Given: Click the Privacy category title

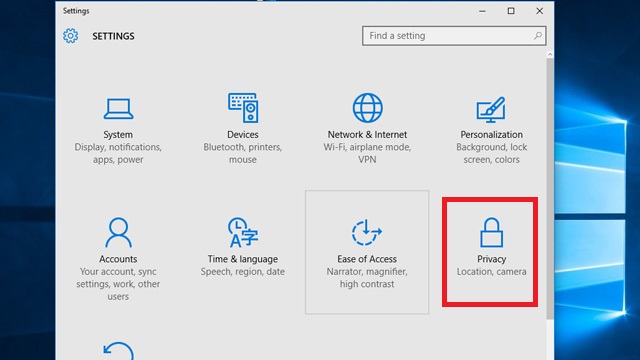Looking at the screenshot, I should pyautogui.click(x=491, y=259).
